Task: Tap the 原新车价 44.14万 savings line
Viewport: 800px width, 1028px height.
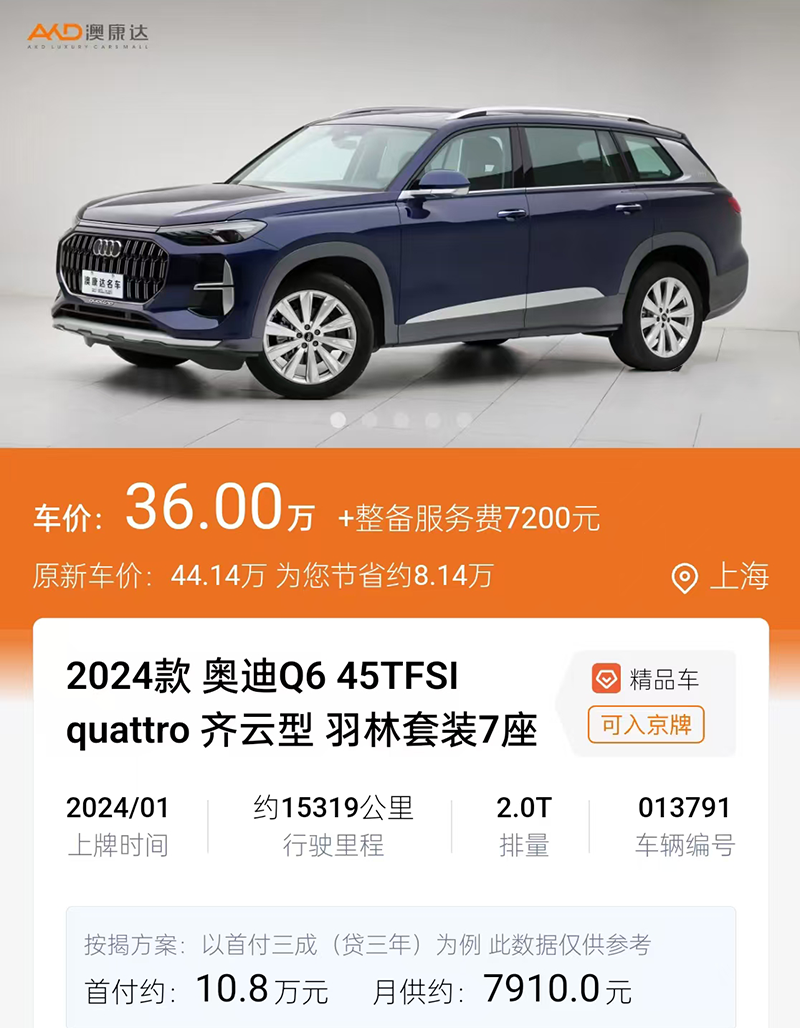Action: pos(263,576)
